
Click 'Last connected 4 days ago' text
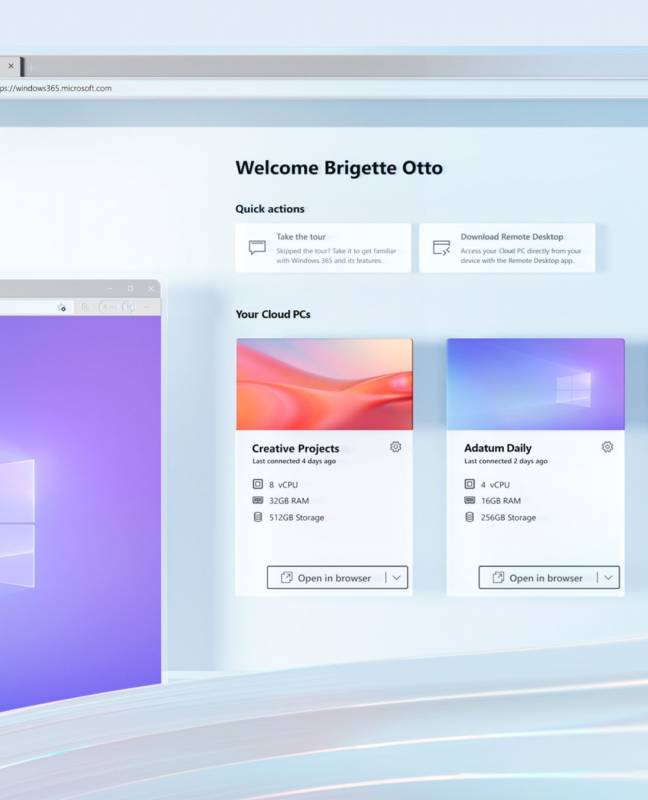(x=294, y=461)
